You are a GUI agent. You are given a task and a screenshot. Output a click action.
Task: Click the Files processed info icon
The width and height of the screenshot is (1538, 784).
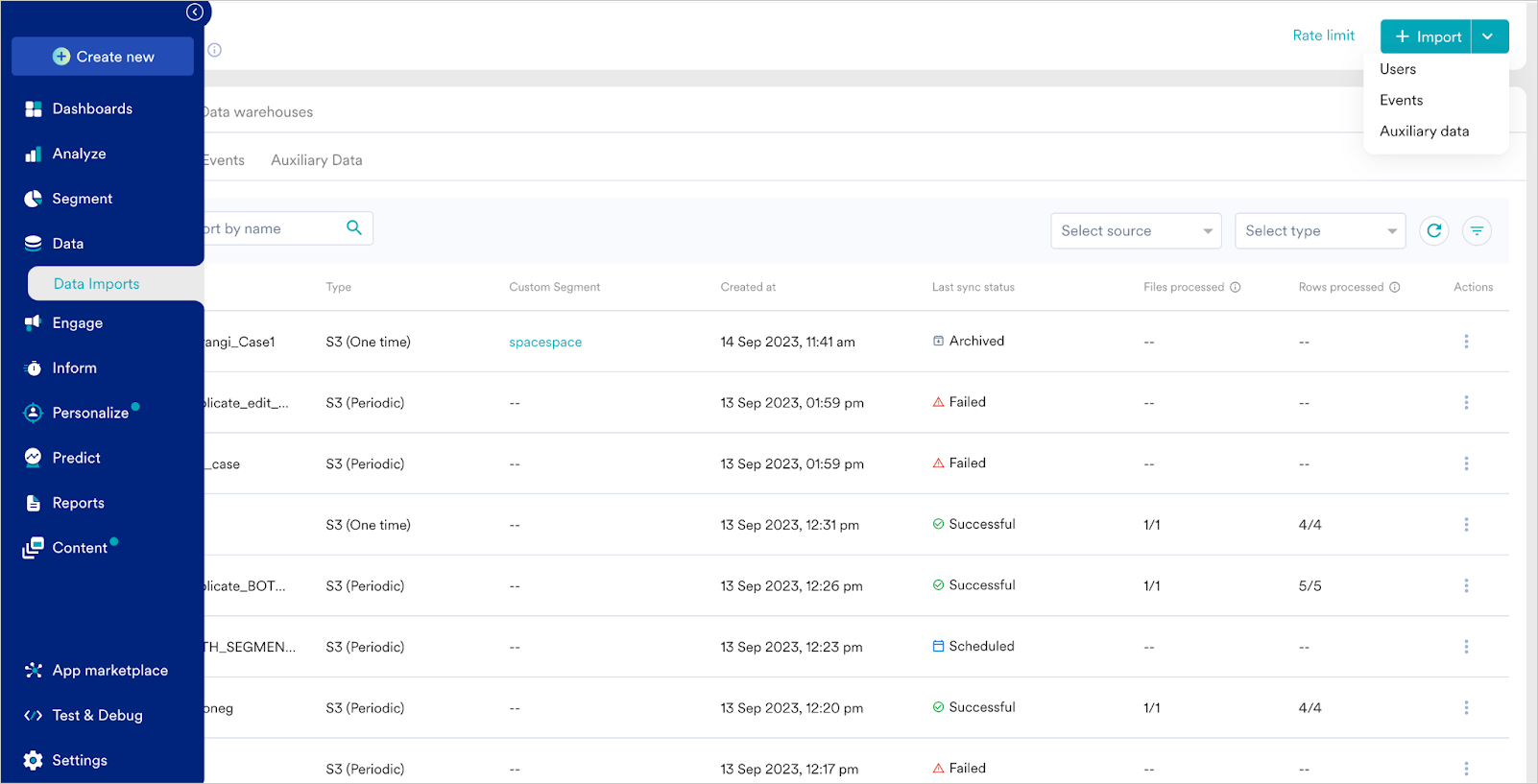point(1236,287)
